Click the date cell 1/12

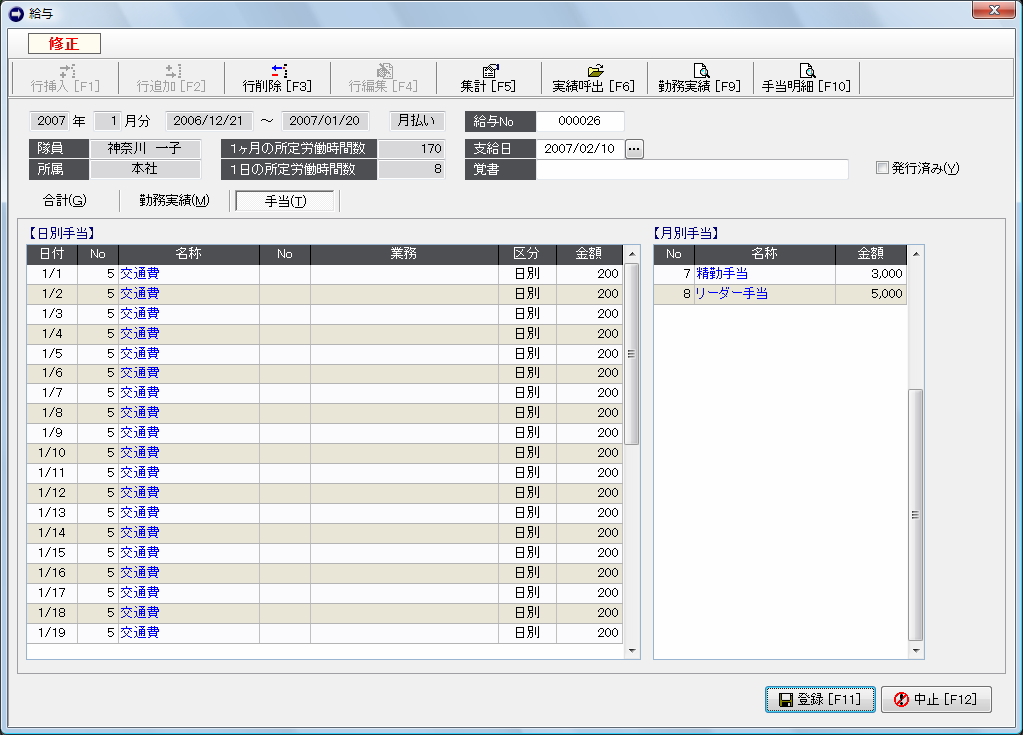point(52,492)
